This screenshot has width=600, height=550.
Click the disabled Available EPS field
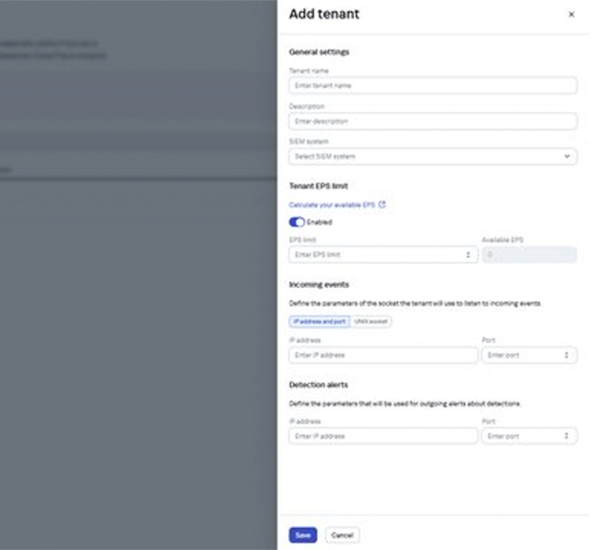point(529,255)
